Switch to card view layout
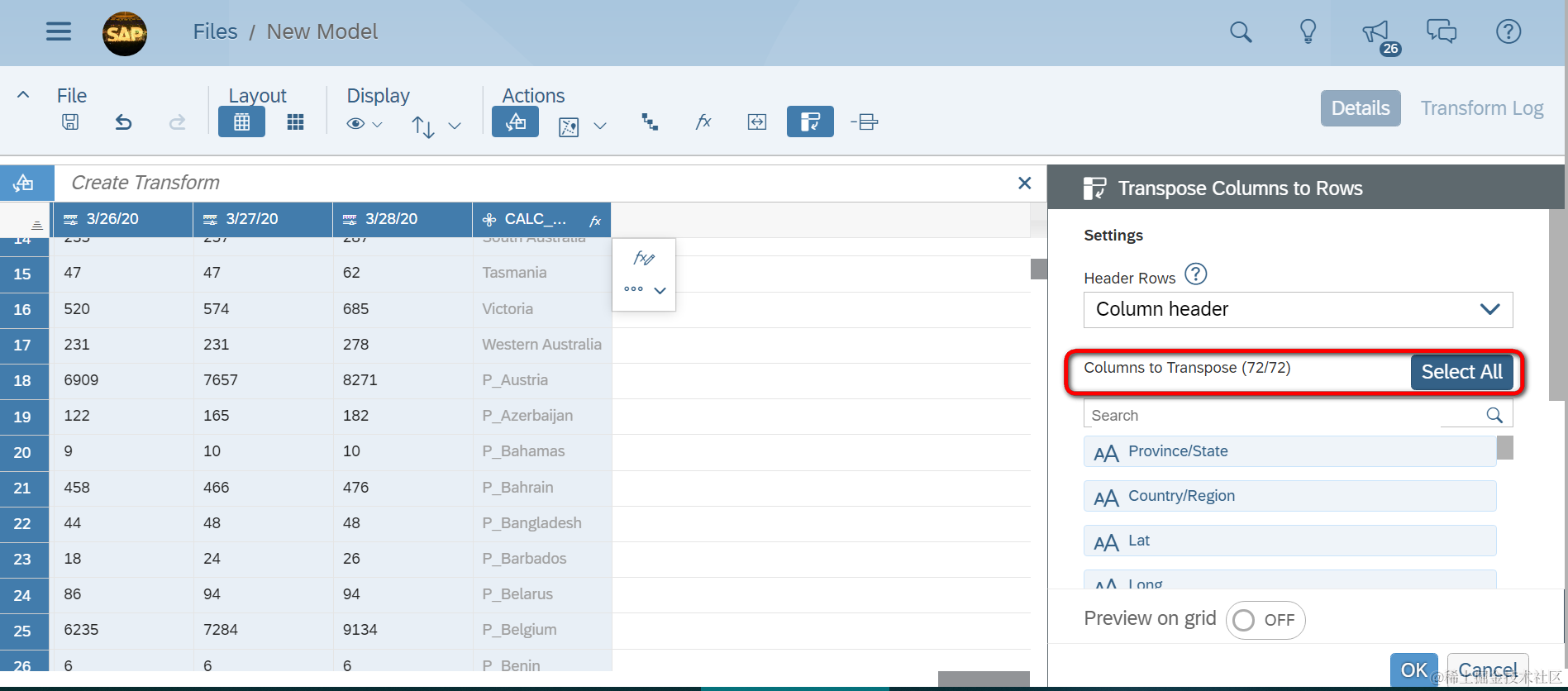1568x691 pixels. click(295, 122)
